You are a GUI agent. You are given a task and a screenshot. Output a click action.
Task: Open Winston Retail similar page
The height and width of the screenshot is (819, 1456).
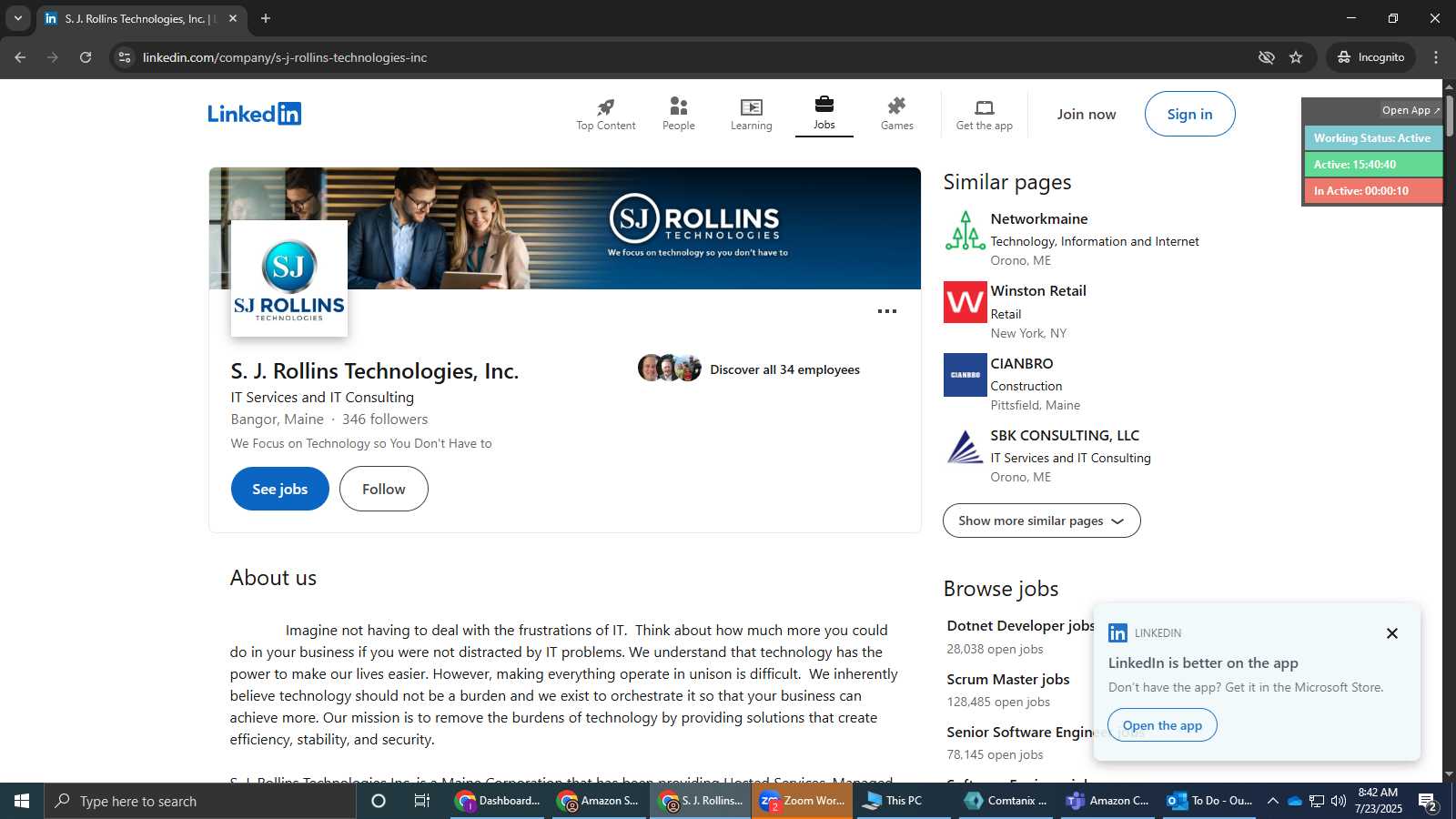click(1038, 291)
